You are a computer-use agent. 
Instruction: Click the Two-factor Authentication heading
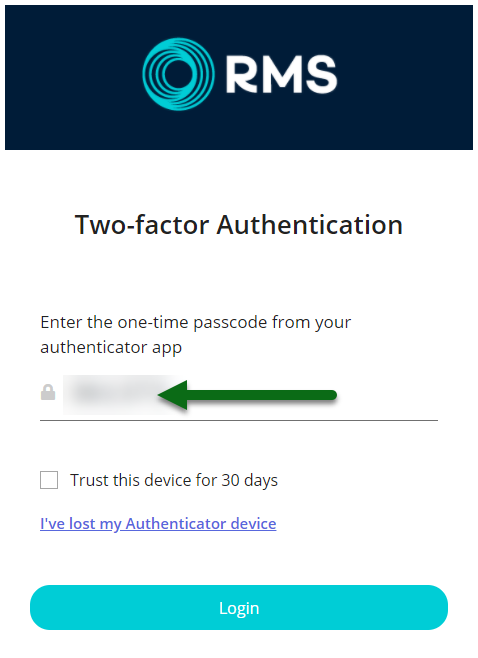239,225
